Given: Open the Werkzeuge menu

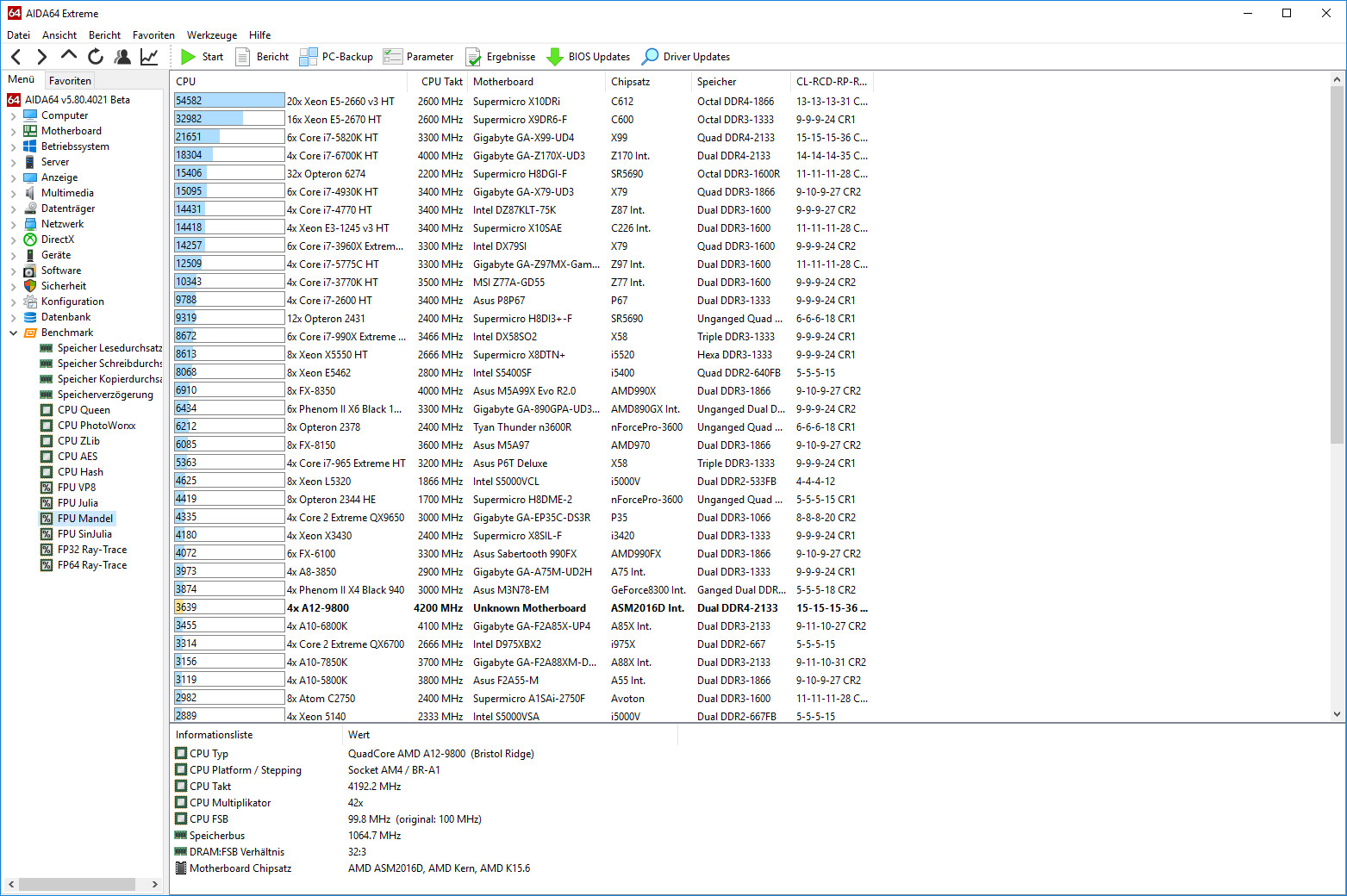Looking at the screenshot, I should coord(212,35).
